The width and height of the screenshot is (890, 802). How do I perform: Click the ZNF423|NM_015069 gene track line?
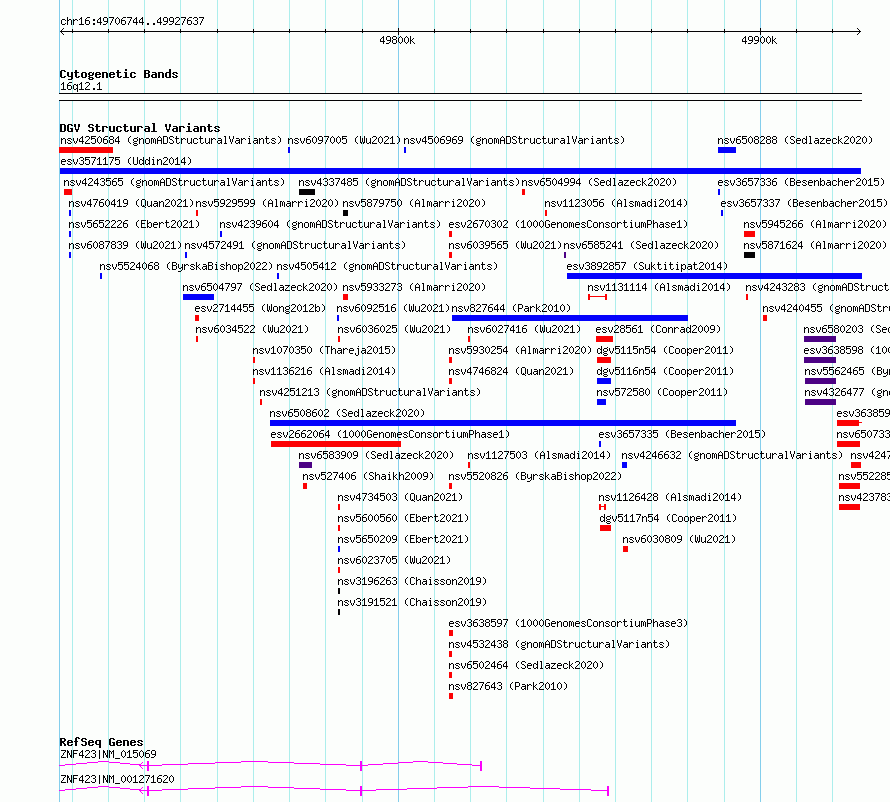click(270, 765)
